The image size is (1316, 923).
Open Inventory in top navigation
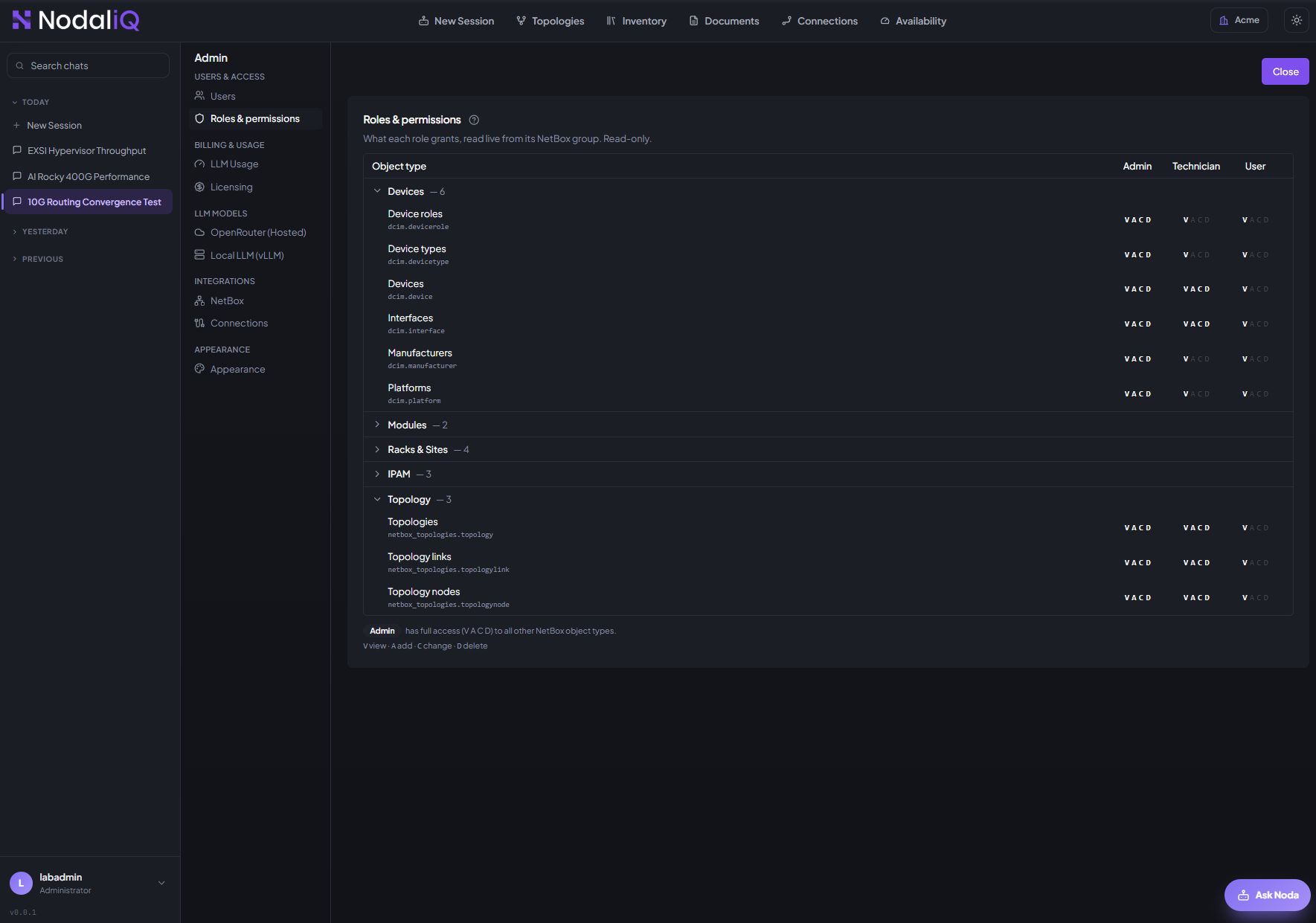tap(637, 21)
